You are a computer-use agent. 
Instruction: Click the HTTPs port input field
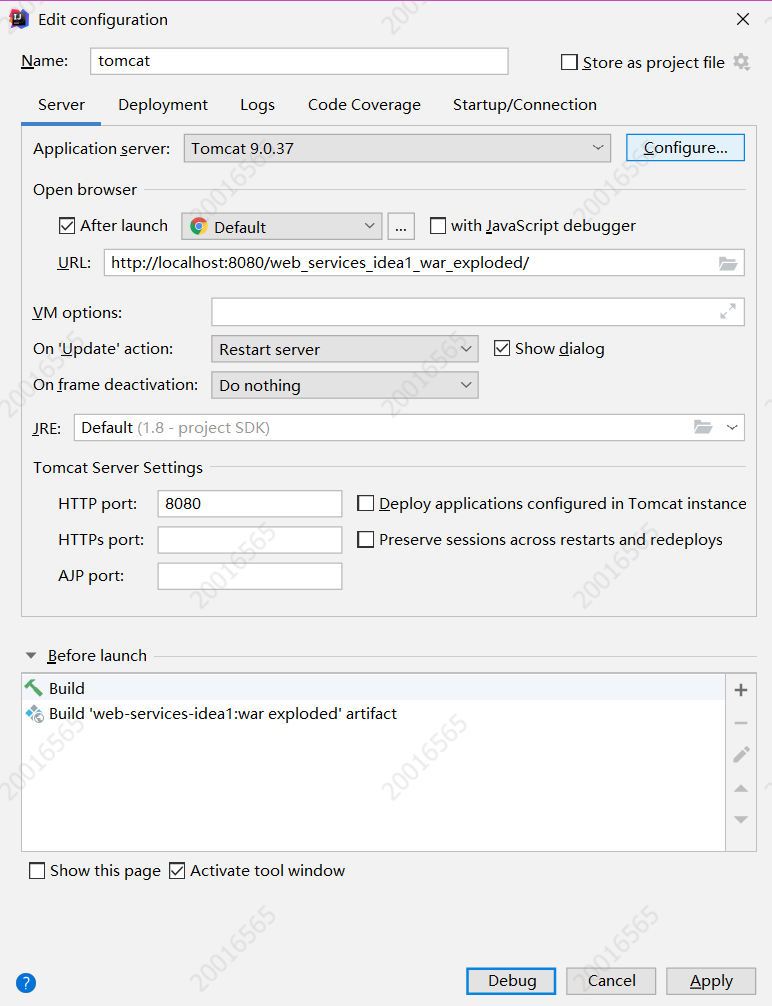coord(250,540)
